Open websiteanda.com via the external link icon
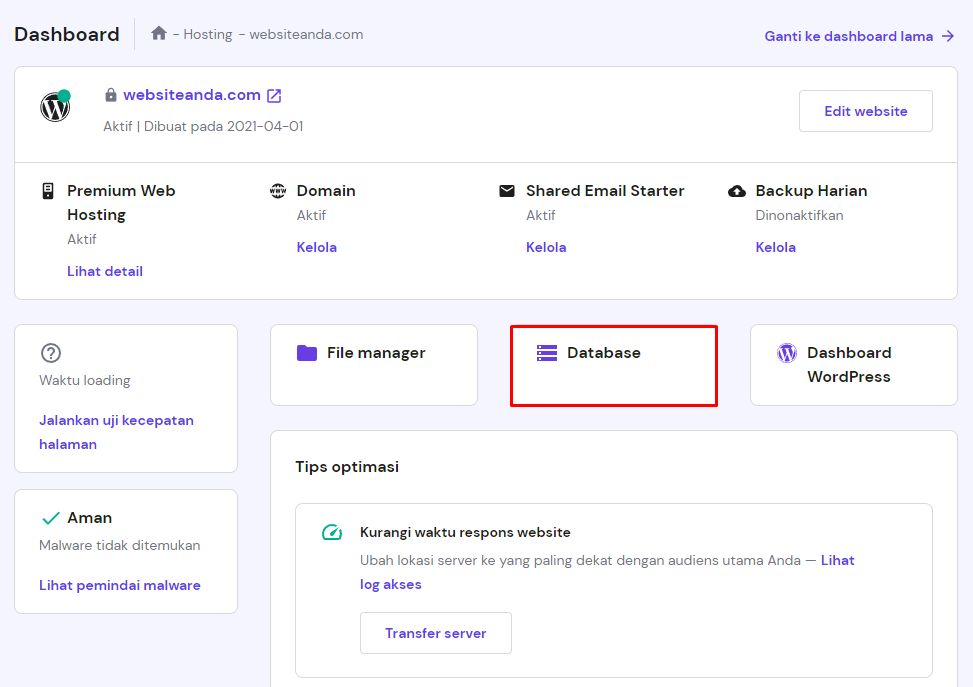973x687 pixels. 273,95
